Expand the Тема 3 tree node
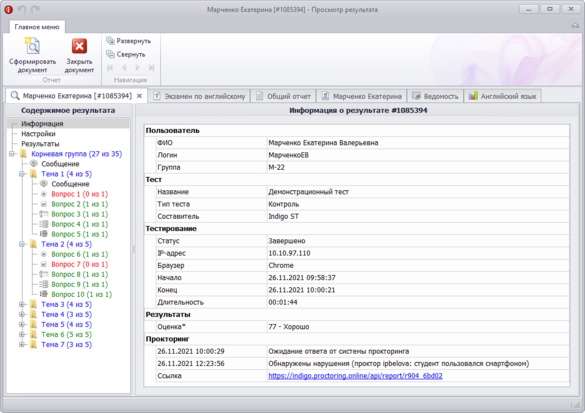The width and height of the screenshot is (585, 413). [x=22, y=304]
